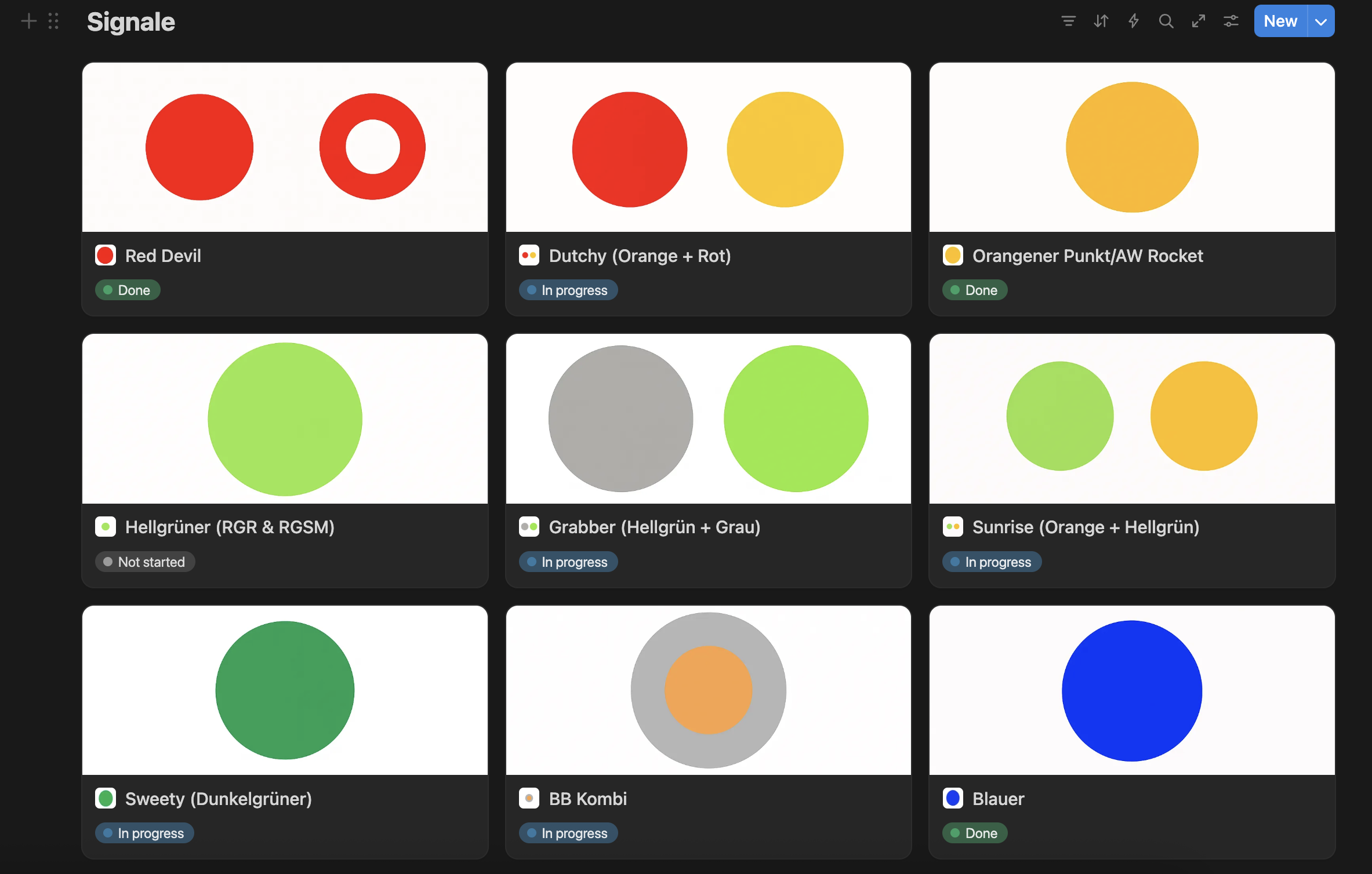Screen dimensions: 1372x874
Task: Open database as full page icon
Action: pos(1198,21)
